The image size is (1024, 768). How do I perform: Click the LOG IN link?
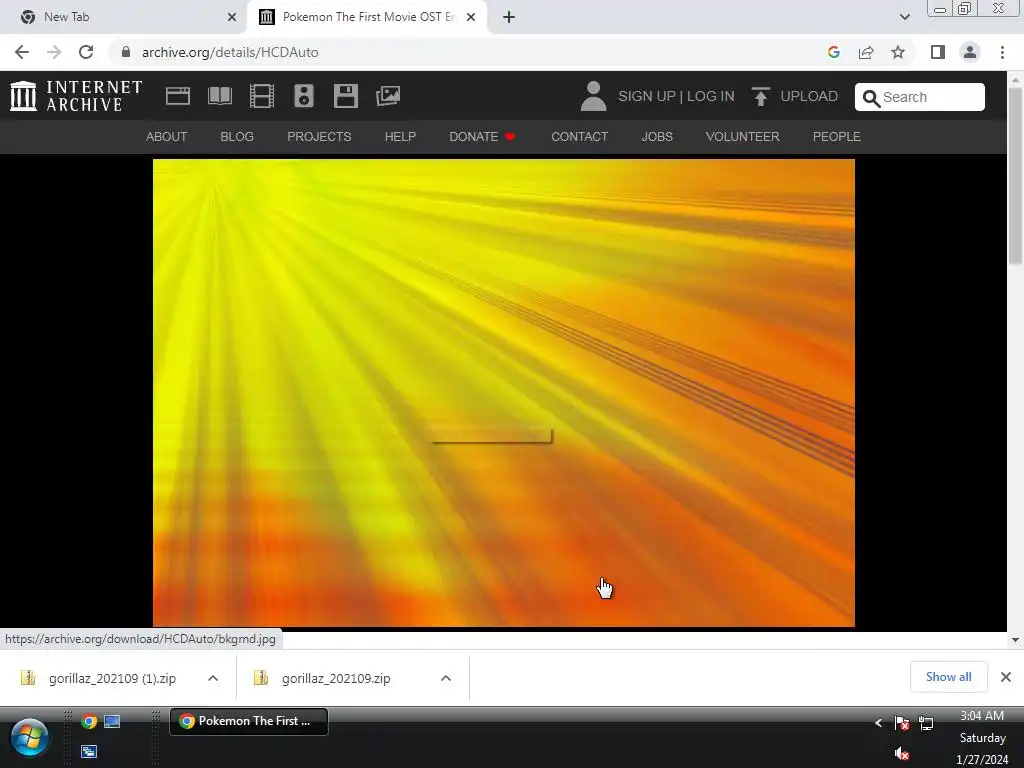711,97
